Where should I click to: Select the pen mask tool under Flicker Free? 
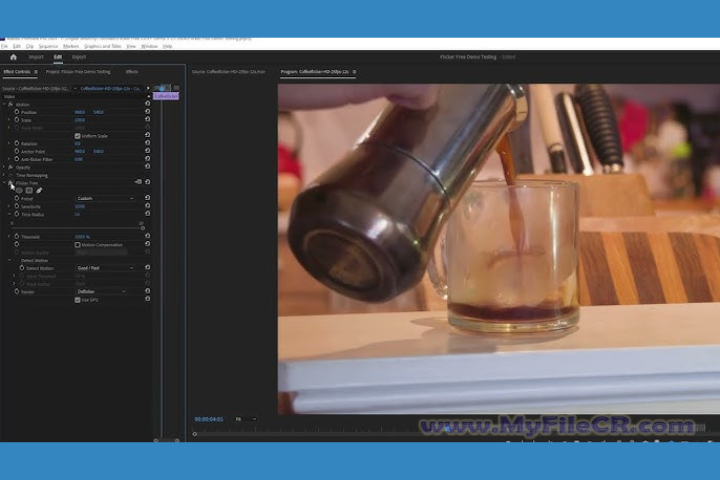tap(39, 190)
